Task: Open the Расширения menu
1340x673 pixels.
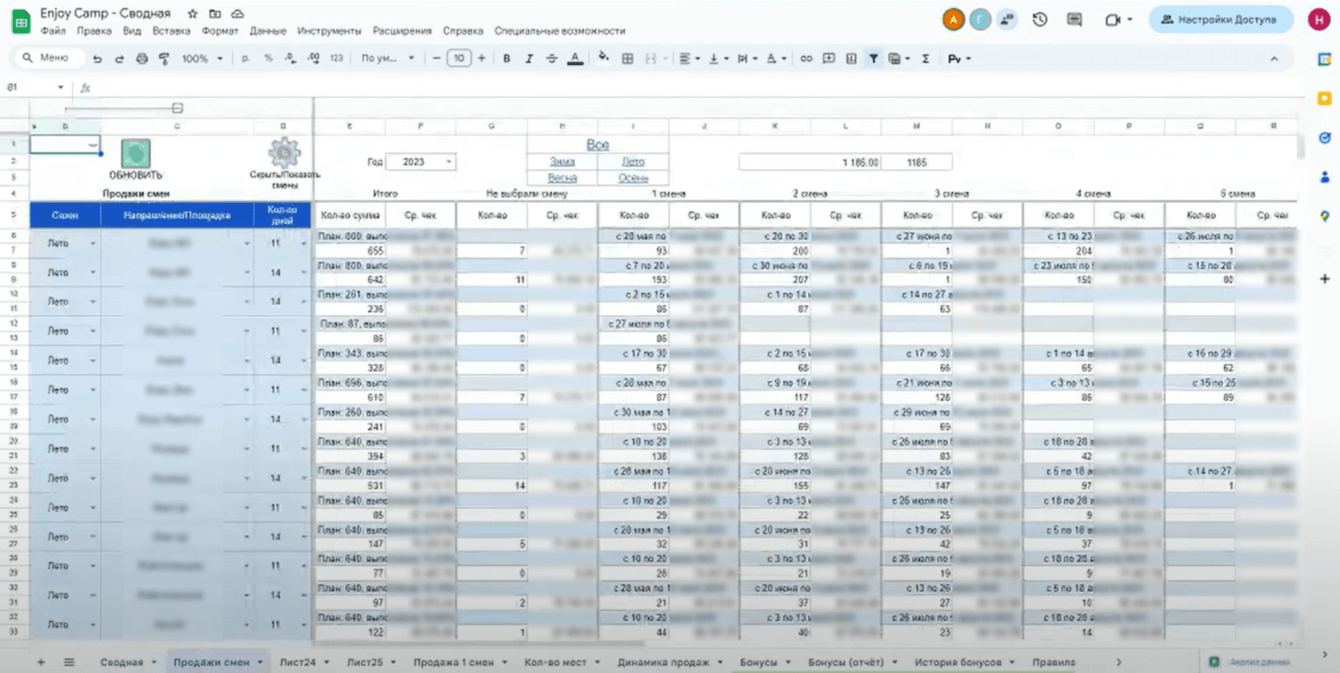Action: point(401,31)
